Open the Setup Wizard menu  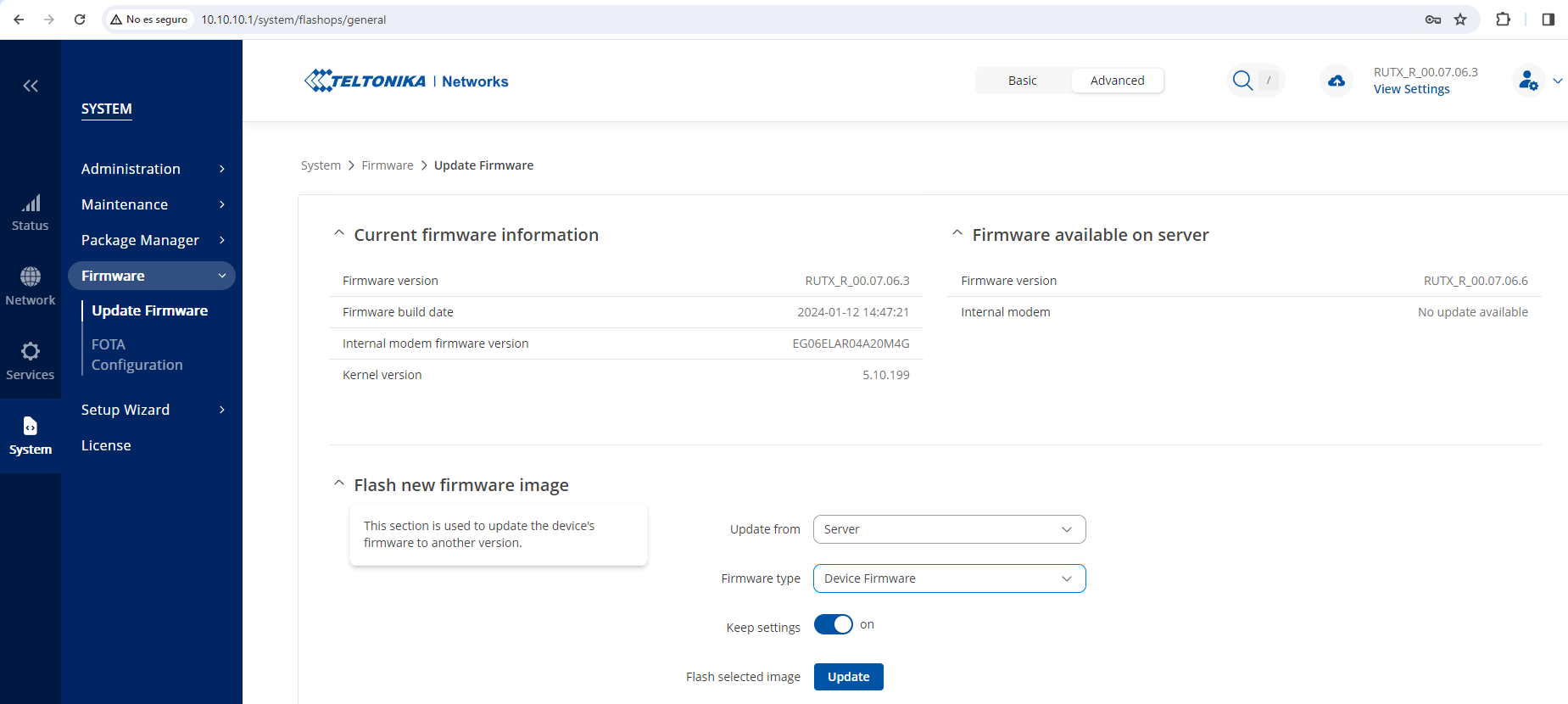(151, 410)
